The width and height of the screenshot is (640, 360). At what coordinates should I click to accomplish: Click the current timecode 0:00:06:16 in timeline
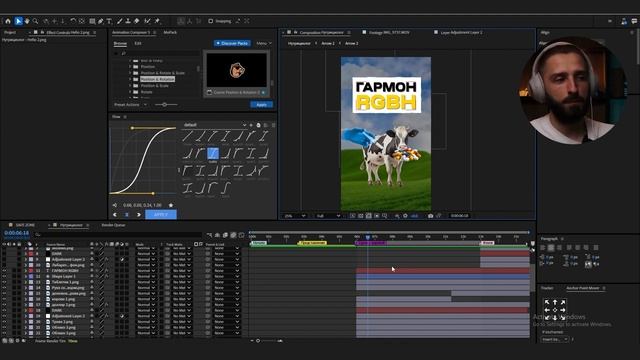tap(16, 233)
